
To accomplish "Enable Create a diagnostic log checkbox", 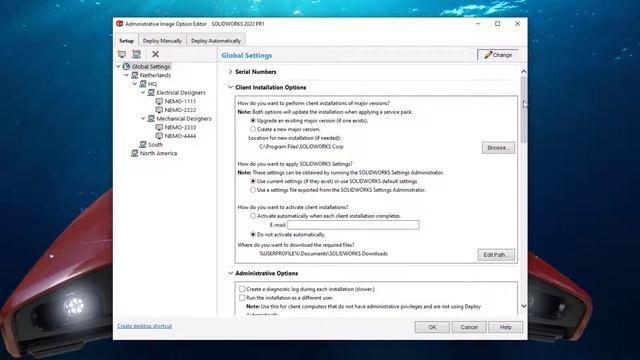I will (x=242, y=289).
